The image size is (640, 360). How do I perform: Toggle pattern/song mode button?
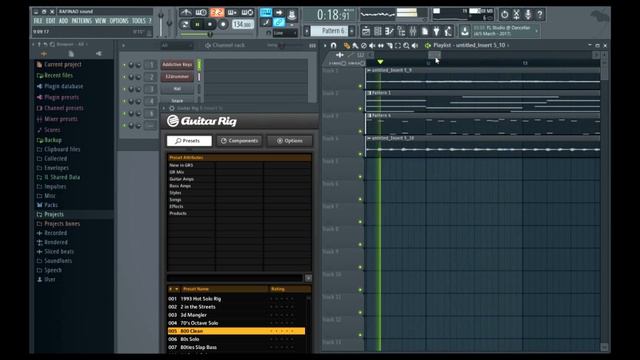tap(185, 24)
